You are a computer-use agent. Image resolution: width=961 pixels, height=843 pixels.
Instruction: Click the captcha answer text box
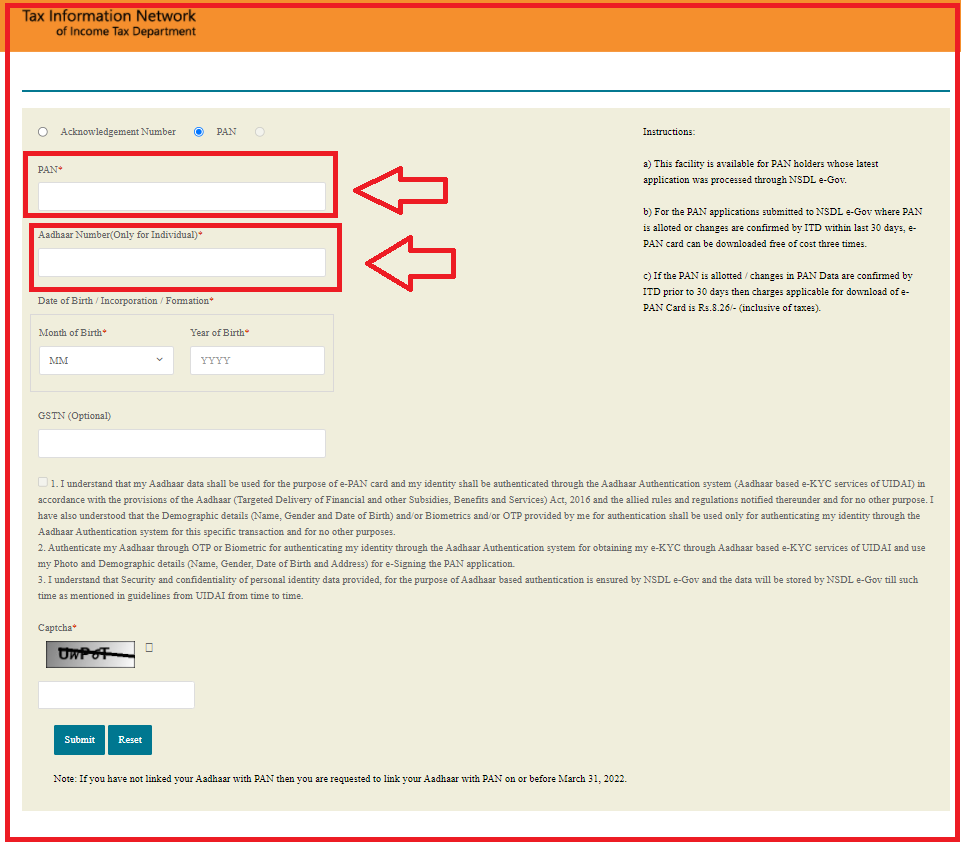pyautogui.click(x=116, y=695)
